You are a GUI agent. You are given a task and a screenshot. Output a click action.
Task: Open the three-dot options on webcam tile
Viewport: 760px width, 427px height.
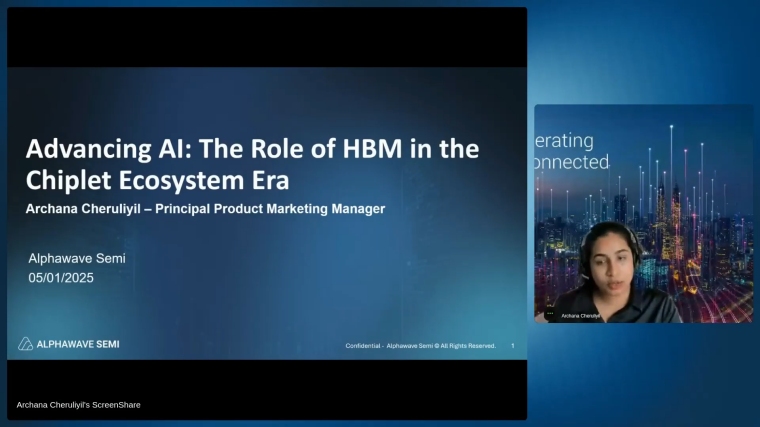pos(549,314)
